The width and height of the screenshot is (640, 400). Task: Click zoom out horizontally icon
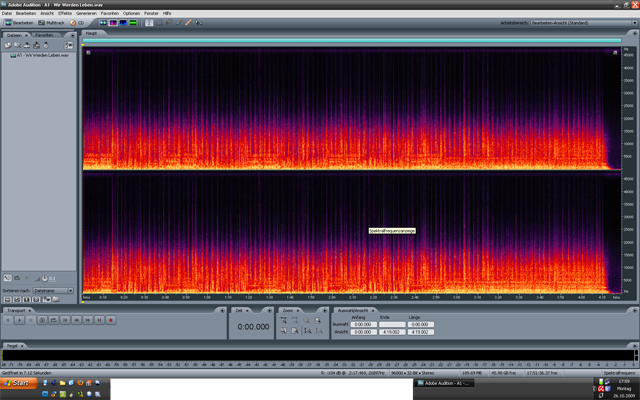(295, 320)
